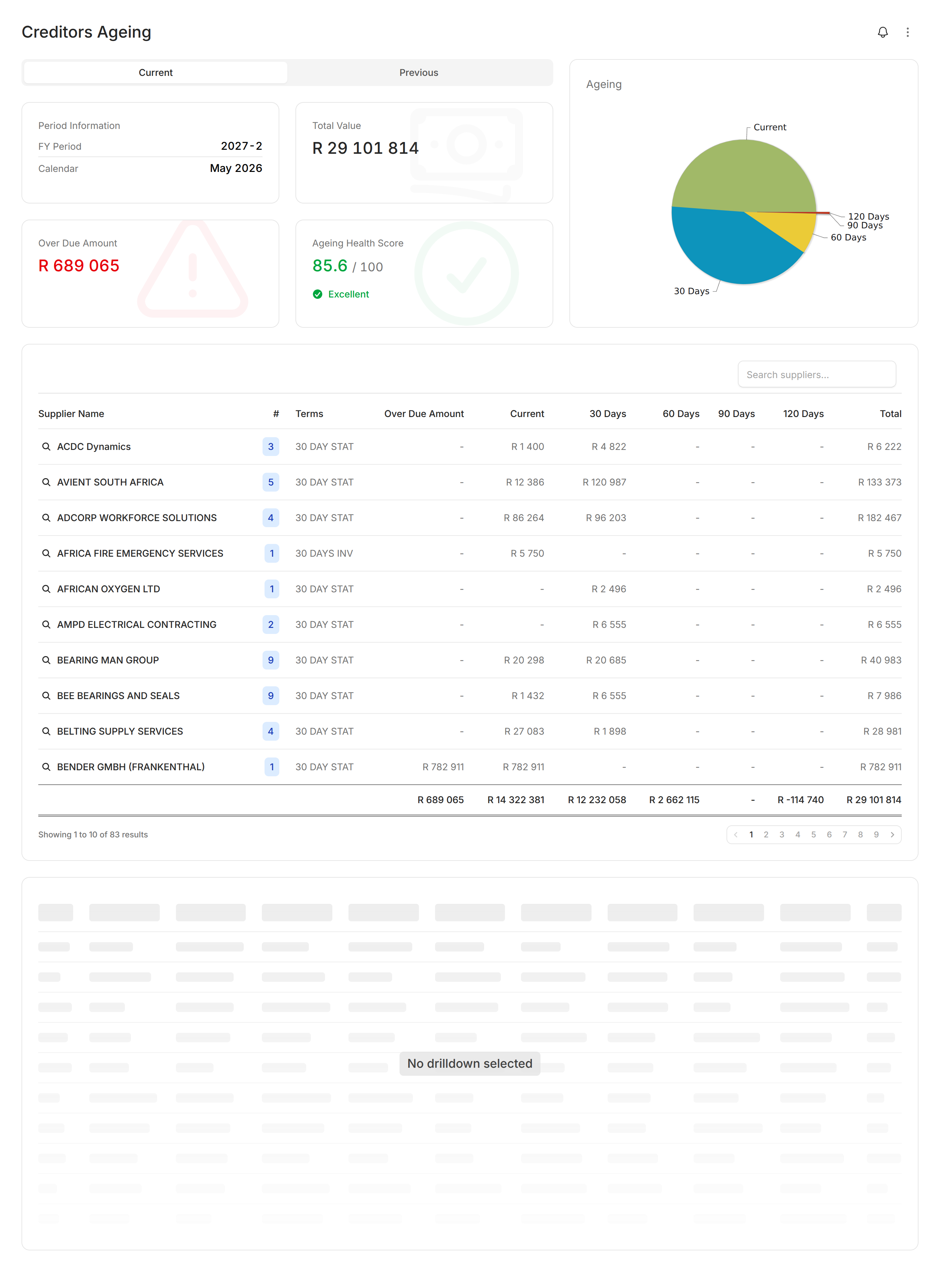
Task: Go to page 7 of results
Action: point(845,834)
